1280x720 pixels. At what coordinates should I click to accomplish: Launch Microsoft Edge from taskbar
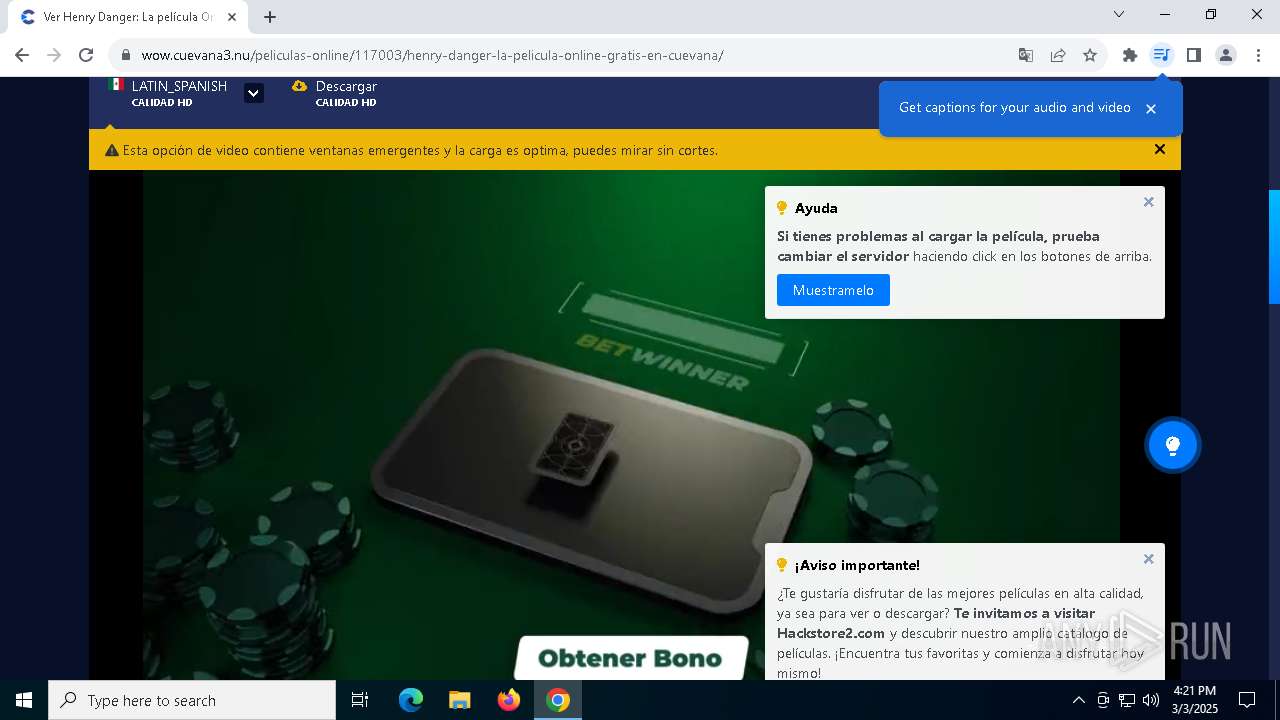pyautogui.click(x=411, y=700)
